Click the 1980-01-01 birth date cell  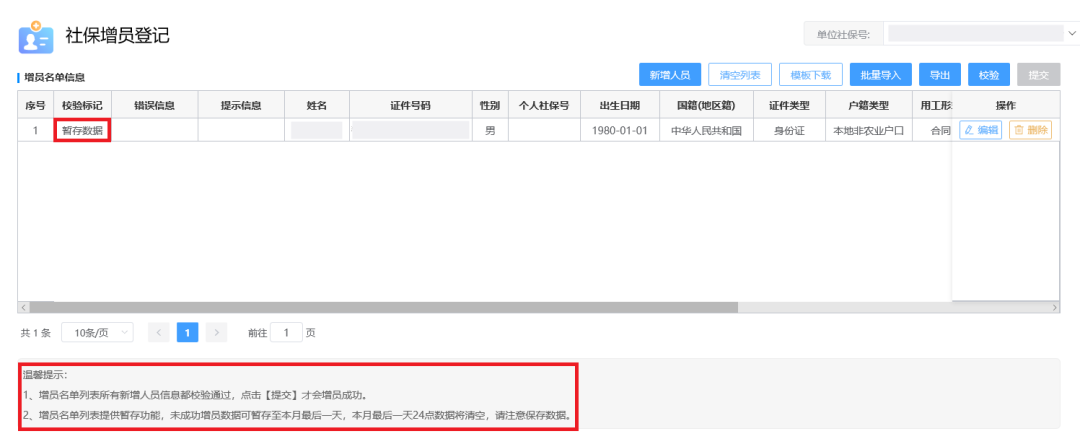tap(620, 130)
